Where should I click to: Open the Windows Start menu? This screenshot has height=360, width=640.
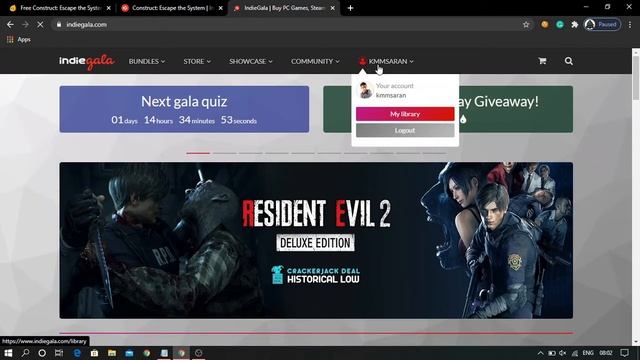tap(8, 353)
